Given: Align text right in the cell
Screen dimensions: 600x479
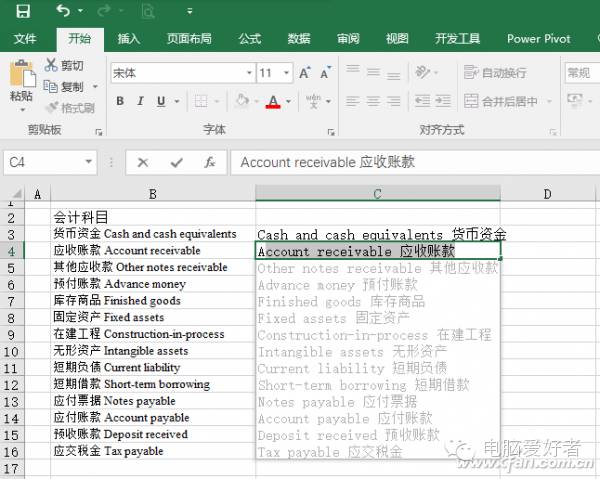Looking at the screenshot, I should pyautogui.click(x=393, y=101).
